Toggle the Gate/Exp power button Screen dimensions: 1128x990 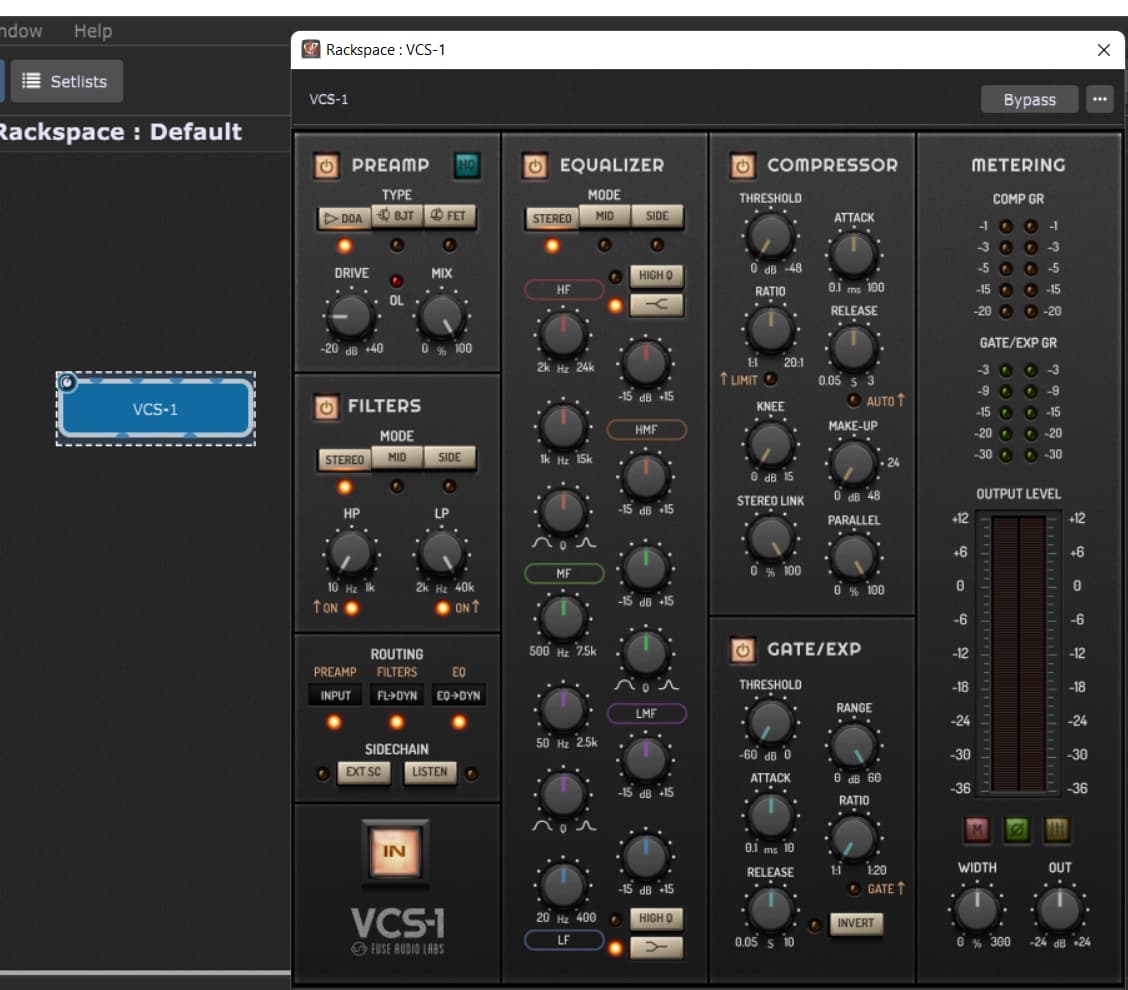pos(742,650)
